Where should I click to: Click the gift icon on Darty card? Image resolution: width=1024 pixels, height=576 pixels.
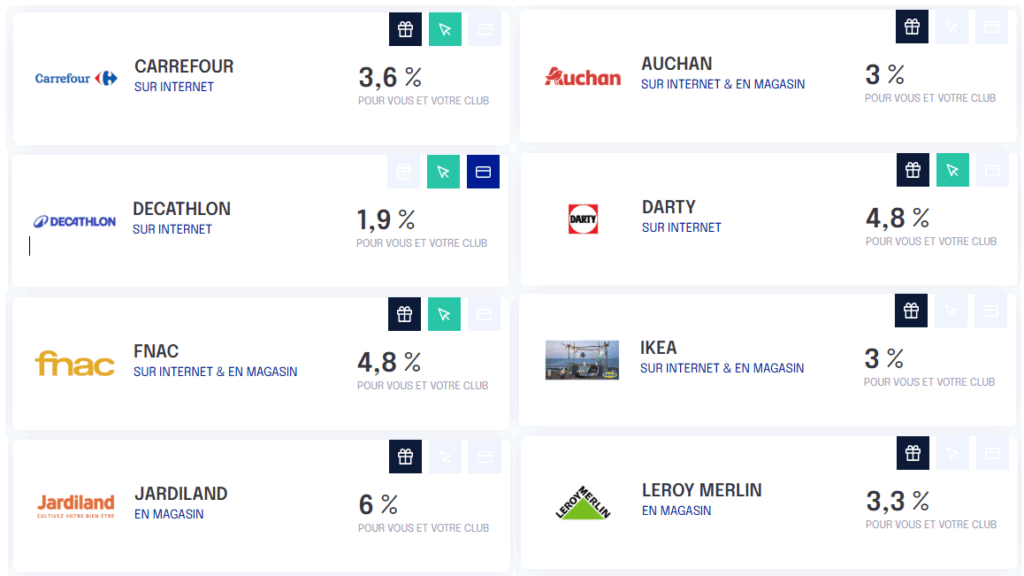[912, 170]
